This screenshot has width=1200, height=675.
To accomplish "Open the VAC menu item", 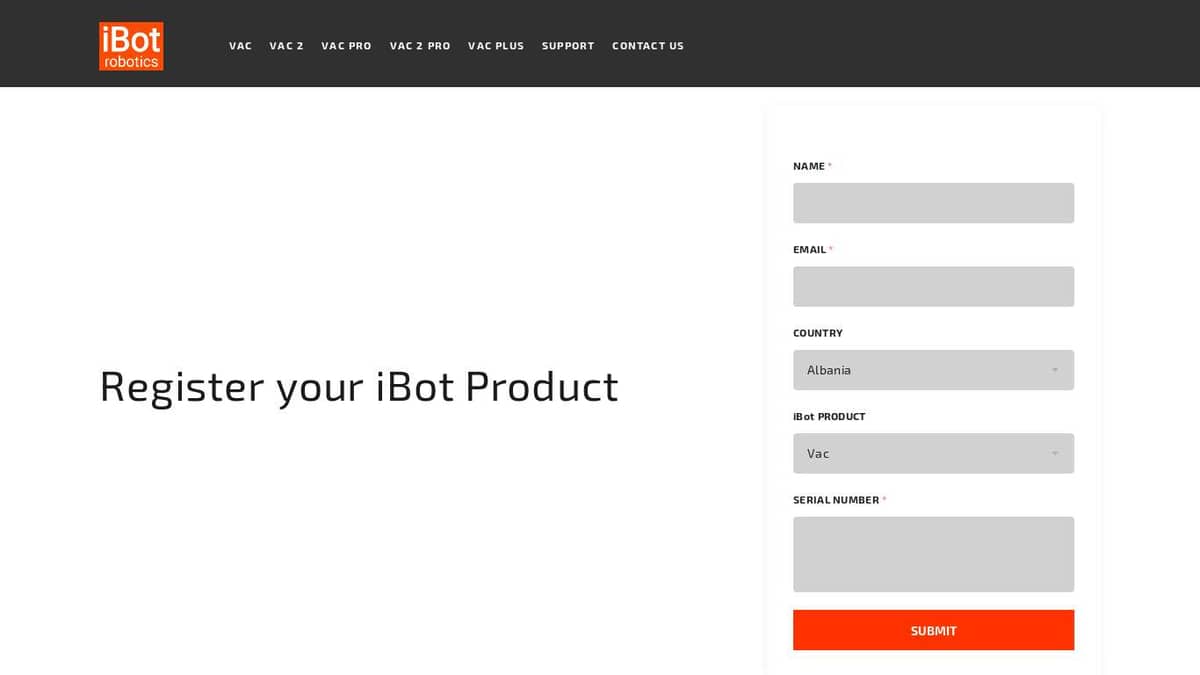I will [240, 45].
